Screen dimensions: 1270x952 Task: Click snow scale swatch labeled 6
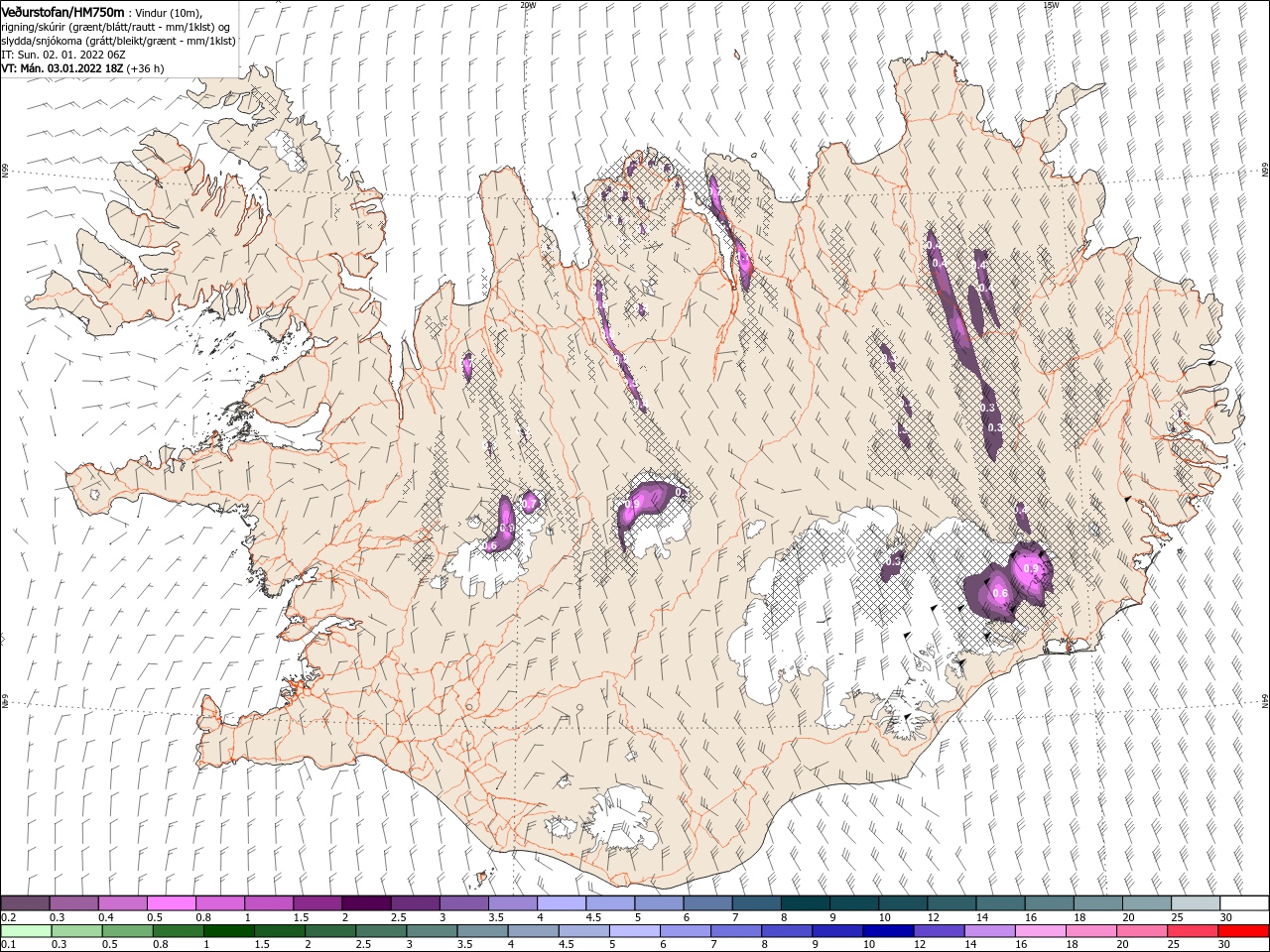pyautogui.click(x=707, y=903)
